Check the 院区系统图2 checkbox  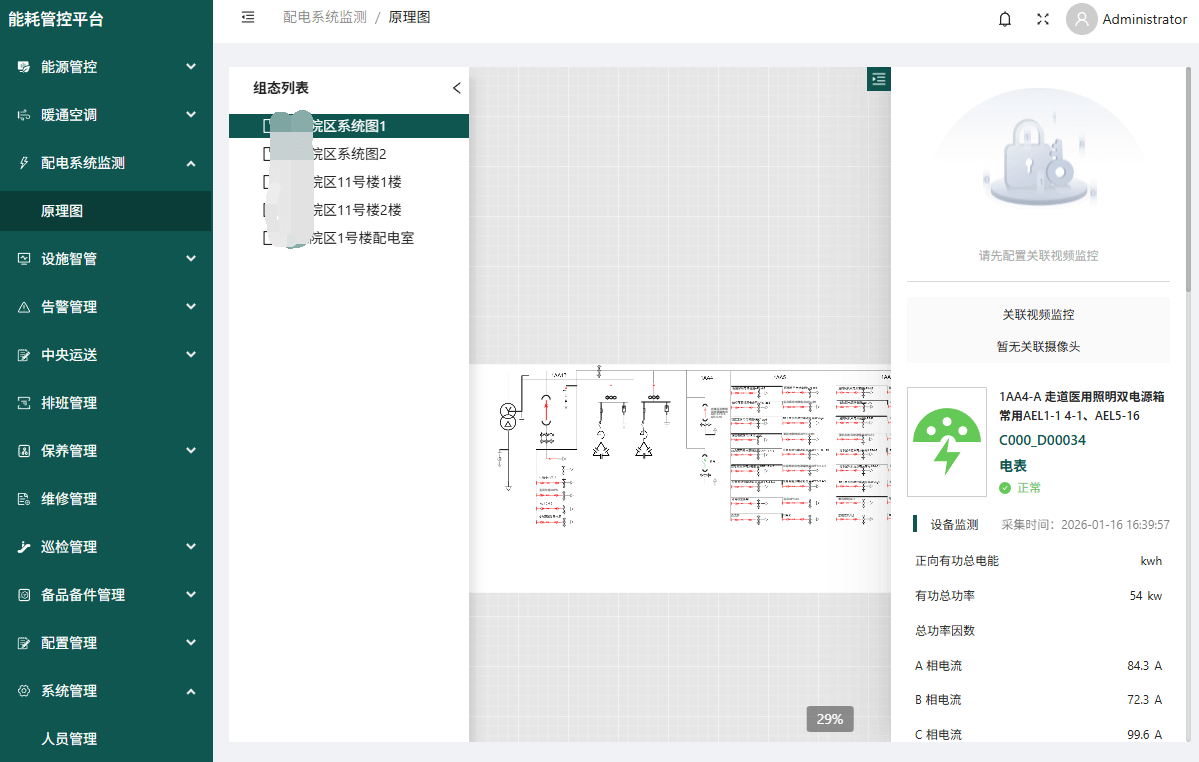point(267,154)
